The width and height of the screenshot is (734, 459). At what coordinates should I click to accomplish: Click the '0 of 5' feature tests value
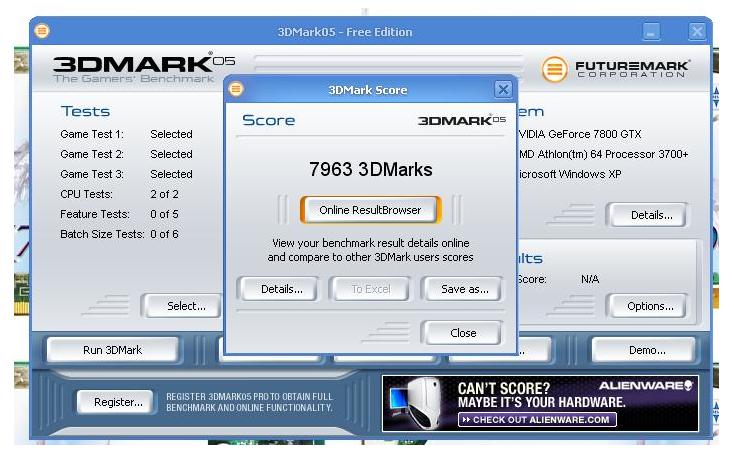(164, 214)
